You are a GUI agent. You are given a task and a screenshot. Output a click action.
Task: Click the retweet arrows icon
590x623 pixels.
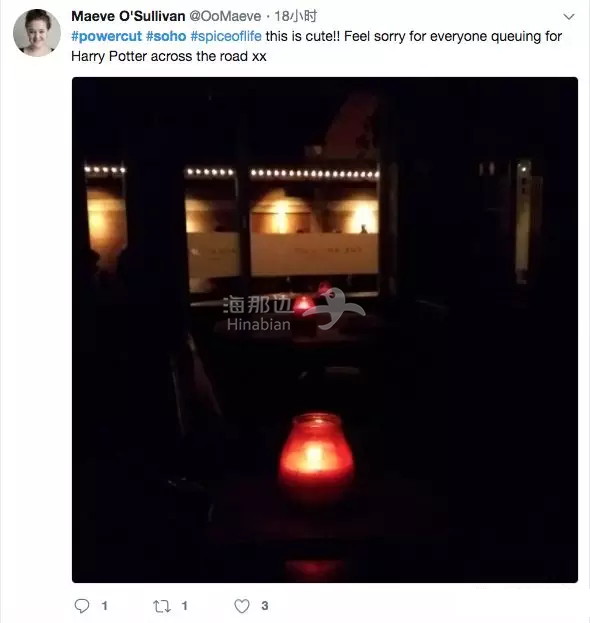point(162,606)
